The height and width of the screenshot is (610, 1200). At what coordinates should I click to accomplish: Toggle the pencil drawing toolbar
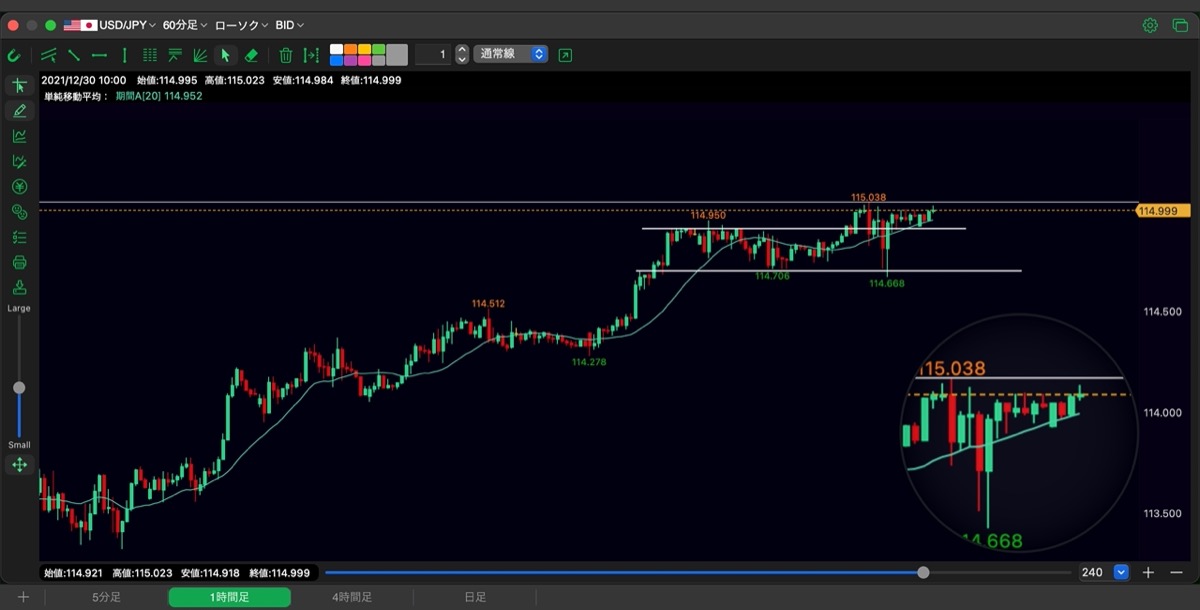point(19,111)
